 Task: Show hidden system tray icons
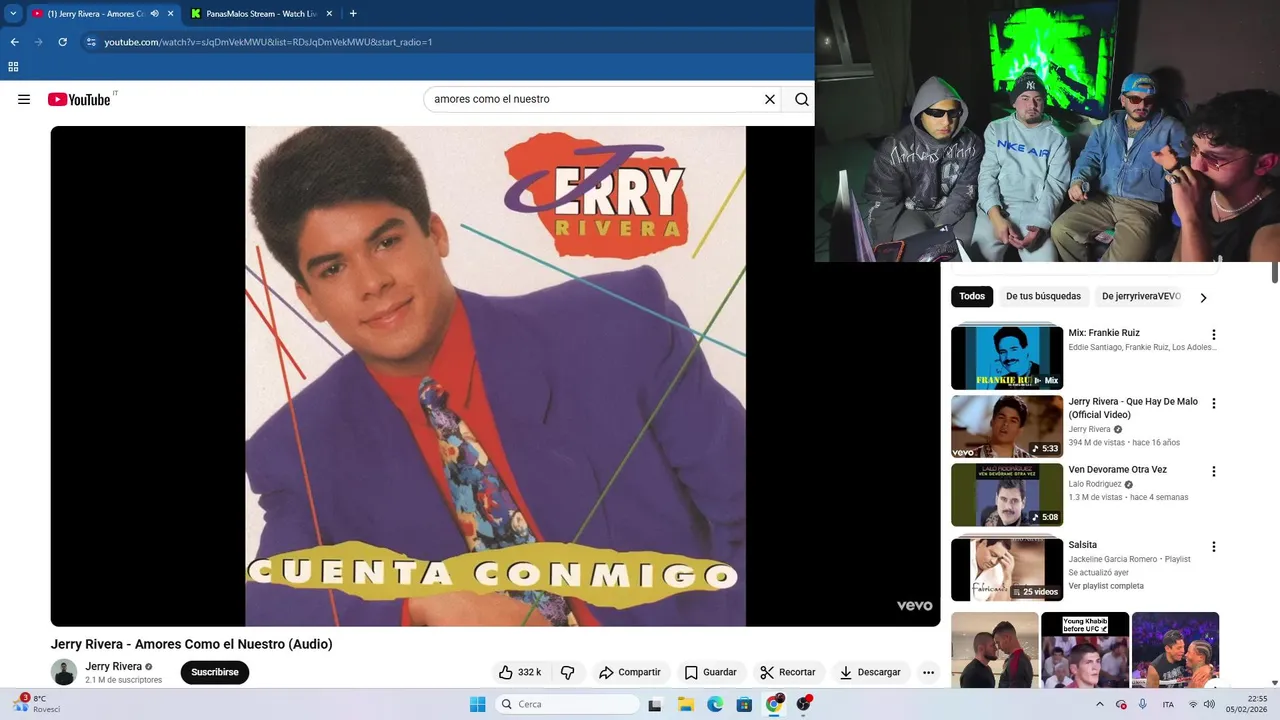tap(1100, 704)
